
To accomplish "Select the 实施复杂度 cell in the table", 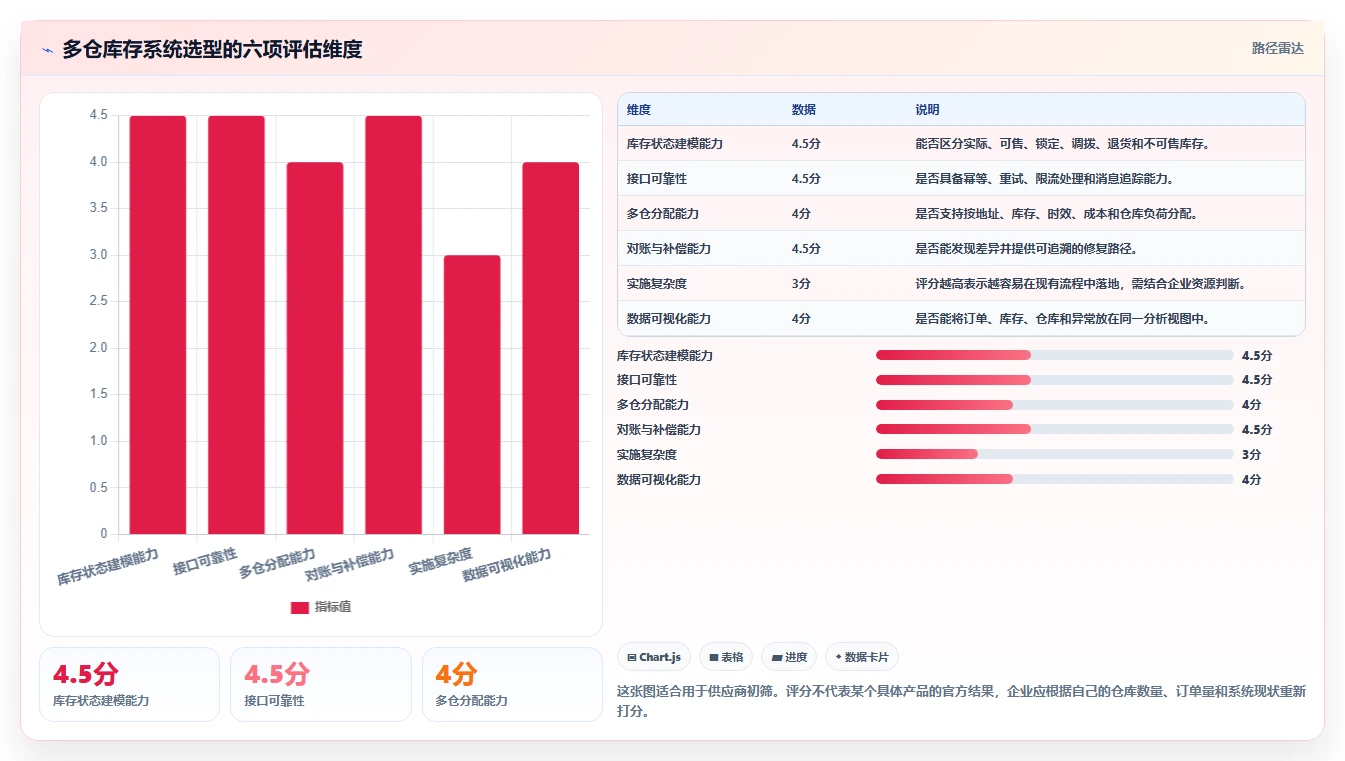I will click(657, 284).
